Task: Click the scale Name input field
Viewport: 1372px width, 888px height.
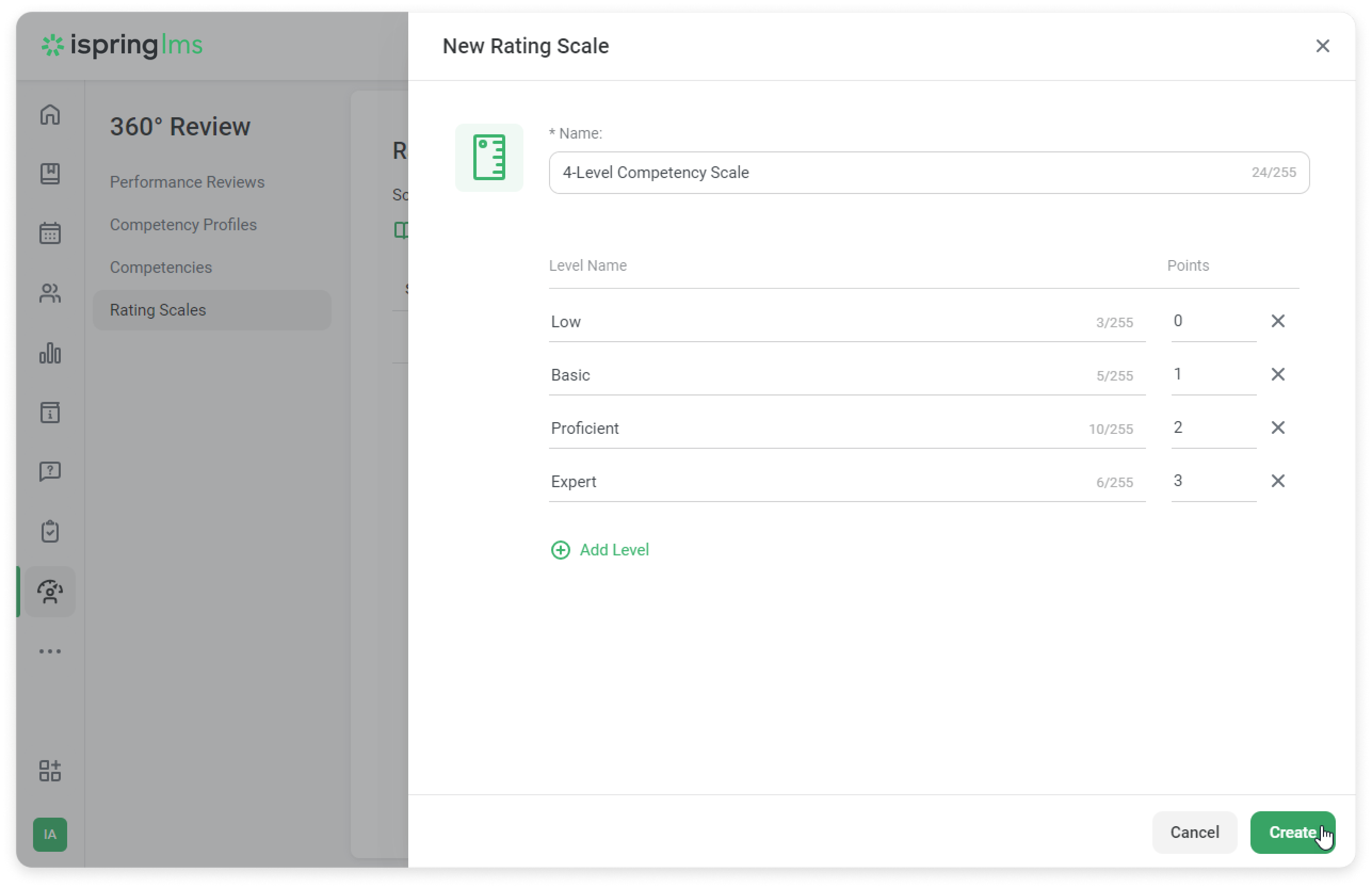Action: [899, 172]
